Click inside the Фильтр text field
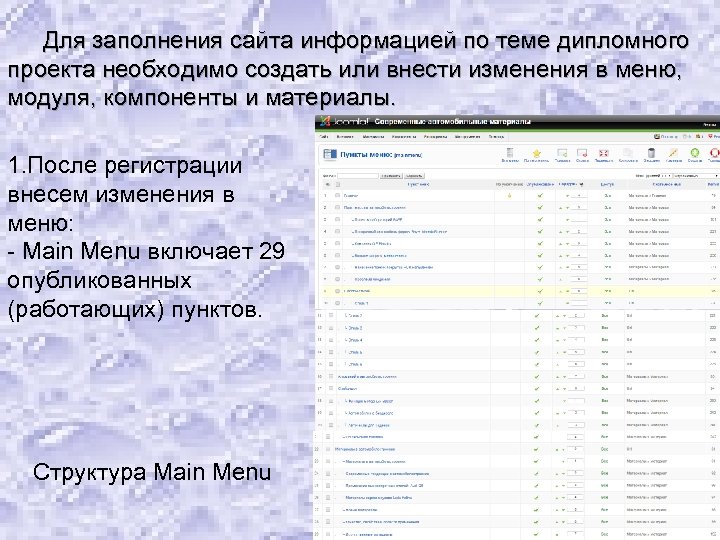The height and width of the screenshot is (540, 720). [x=358, y=176]
